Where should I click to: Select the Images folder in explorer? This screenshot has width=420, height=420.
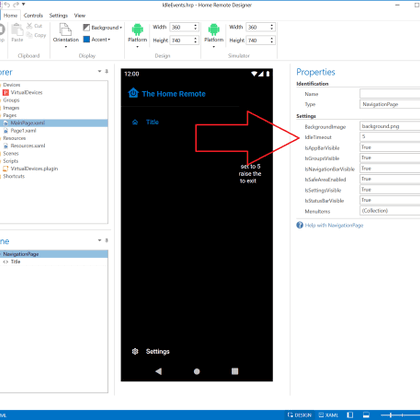(11, 108)
